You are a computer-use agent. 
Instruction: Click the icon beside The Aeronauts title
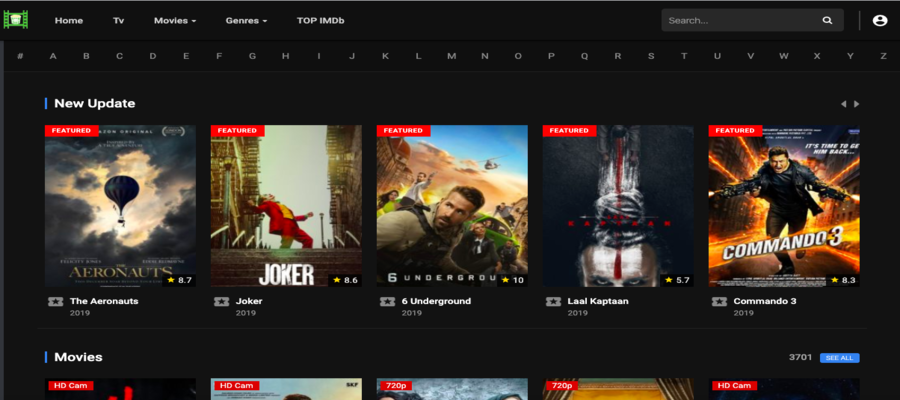[x=54, y=301]
